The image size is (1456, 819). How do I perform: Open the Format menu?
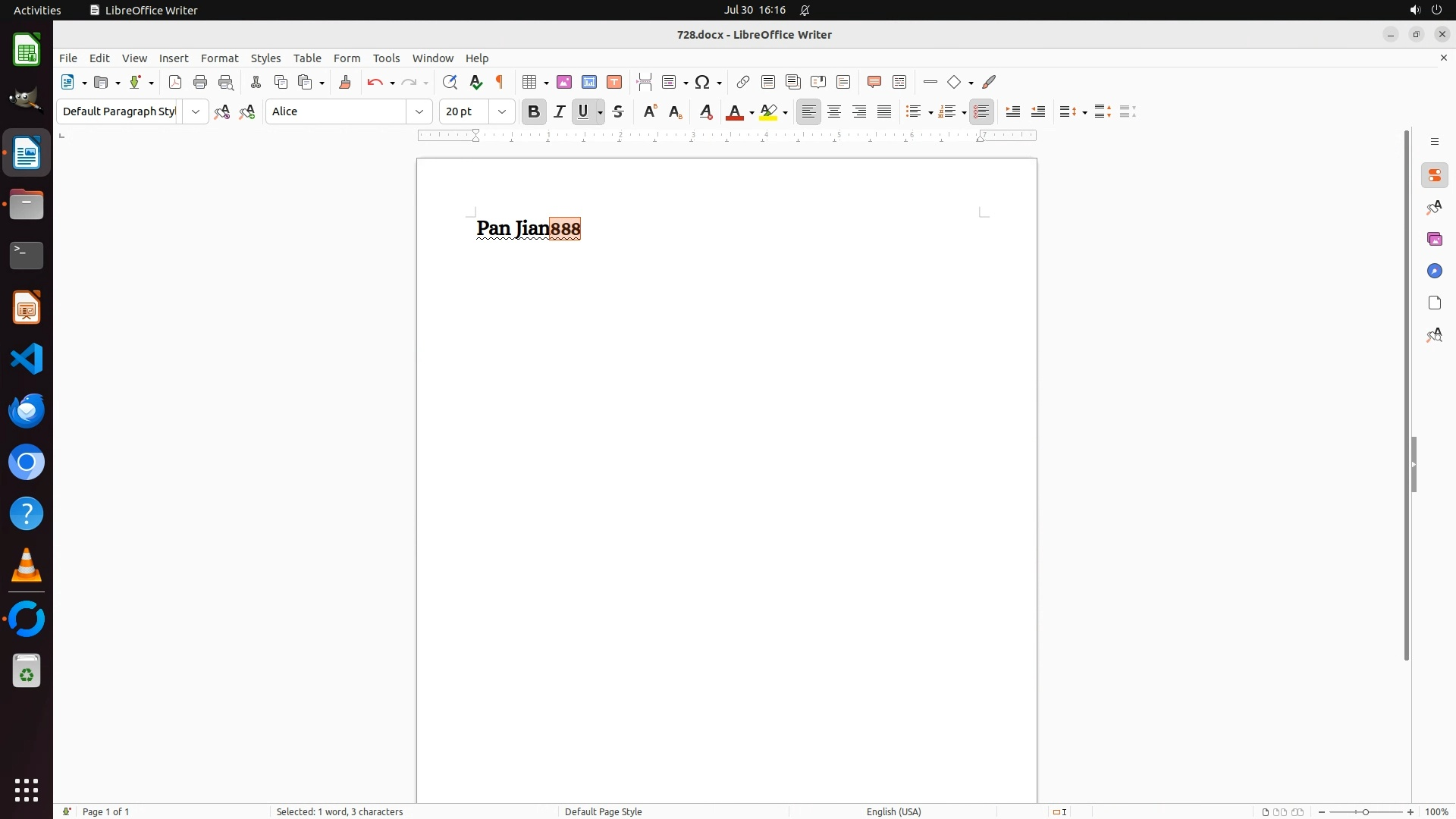[x=219, y=58]
